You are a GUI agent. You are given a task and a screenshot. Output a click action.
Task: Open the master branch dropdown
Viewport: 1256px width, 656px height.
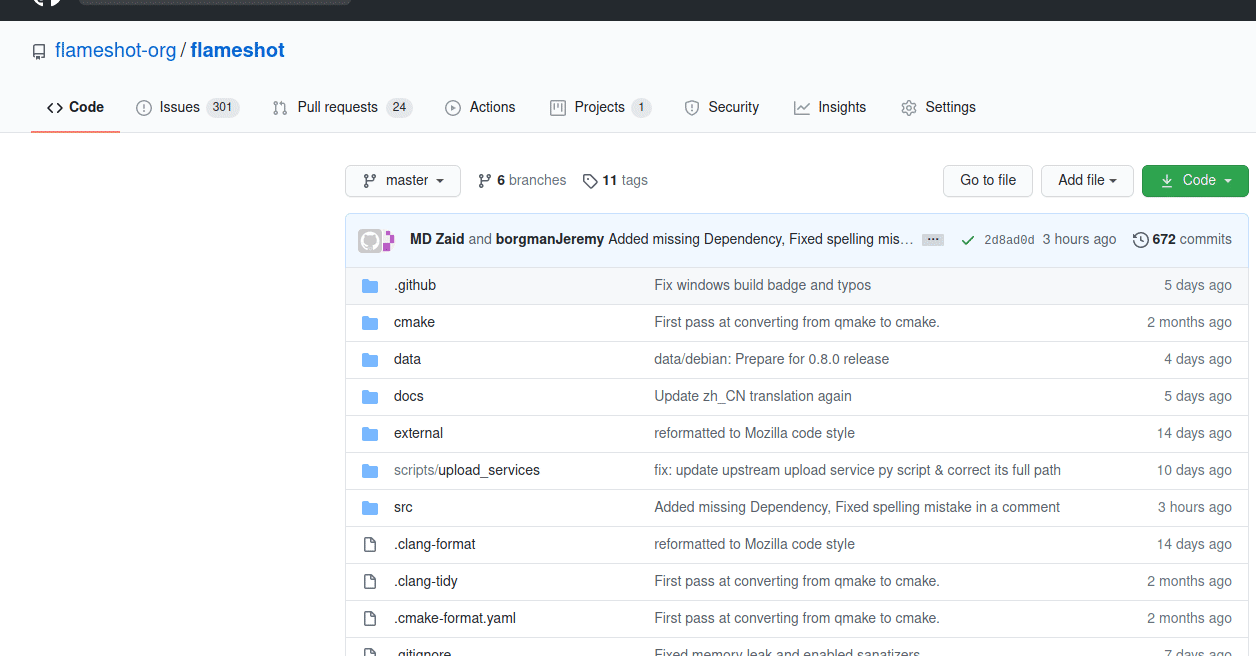(x=403, y=181)
